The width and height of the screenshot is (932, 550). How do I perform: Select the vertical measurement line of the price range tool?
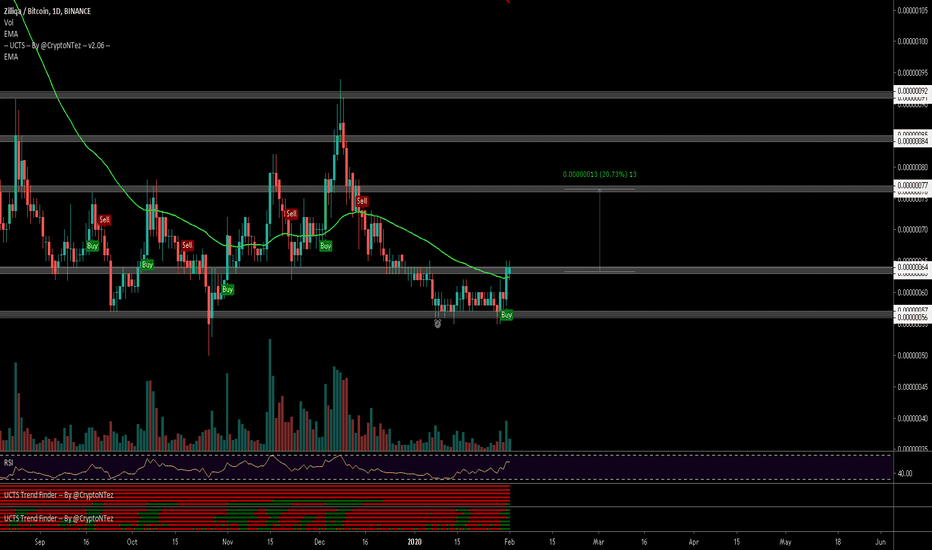600,230
